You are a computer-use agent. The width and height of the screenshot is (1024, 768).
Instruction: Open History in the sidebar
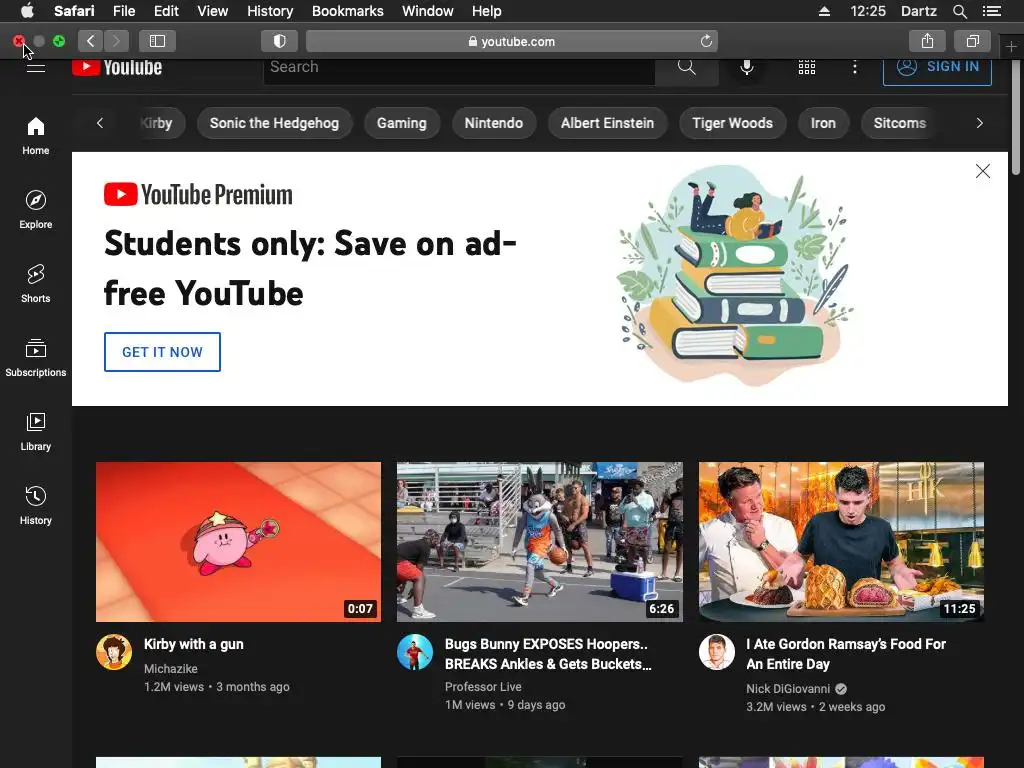tap(36, 505)
